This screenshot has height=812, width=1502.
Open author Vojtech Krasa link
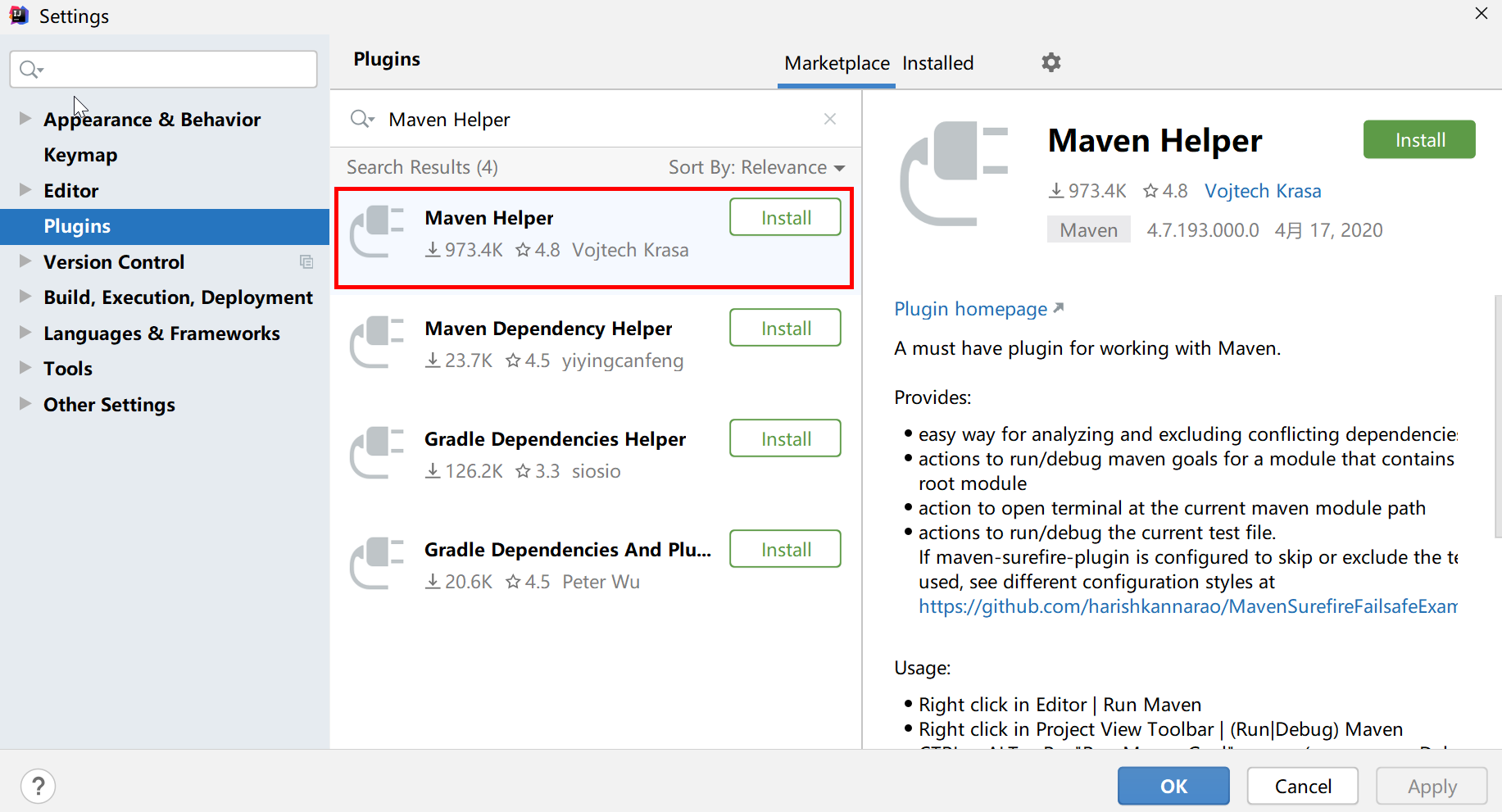1263,191
